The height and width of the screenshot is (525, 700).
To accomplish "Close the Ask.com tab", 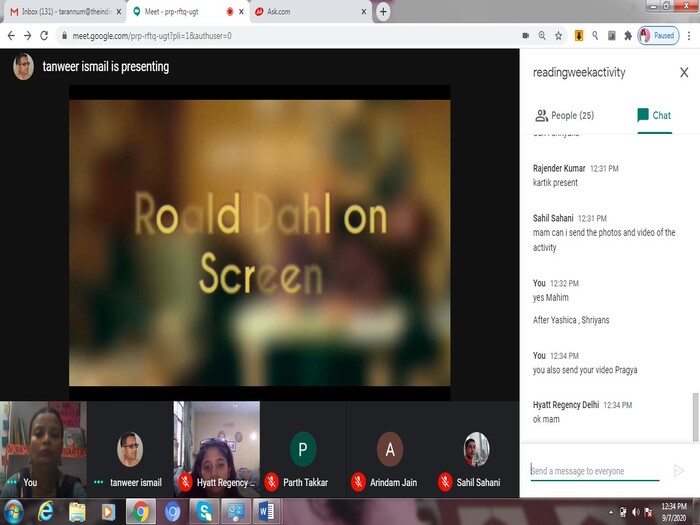I will point(364,12).
